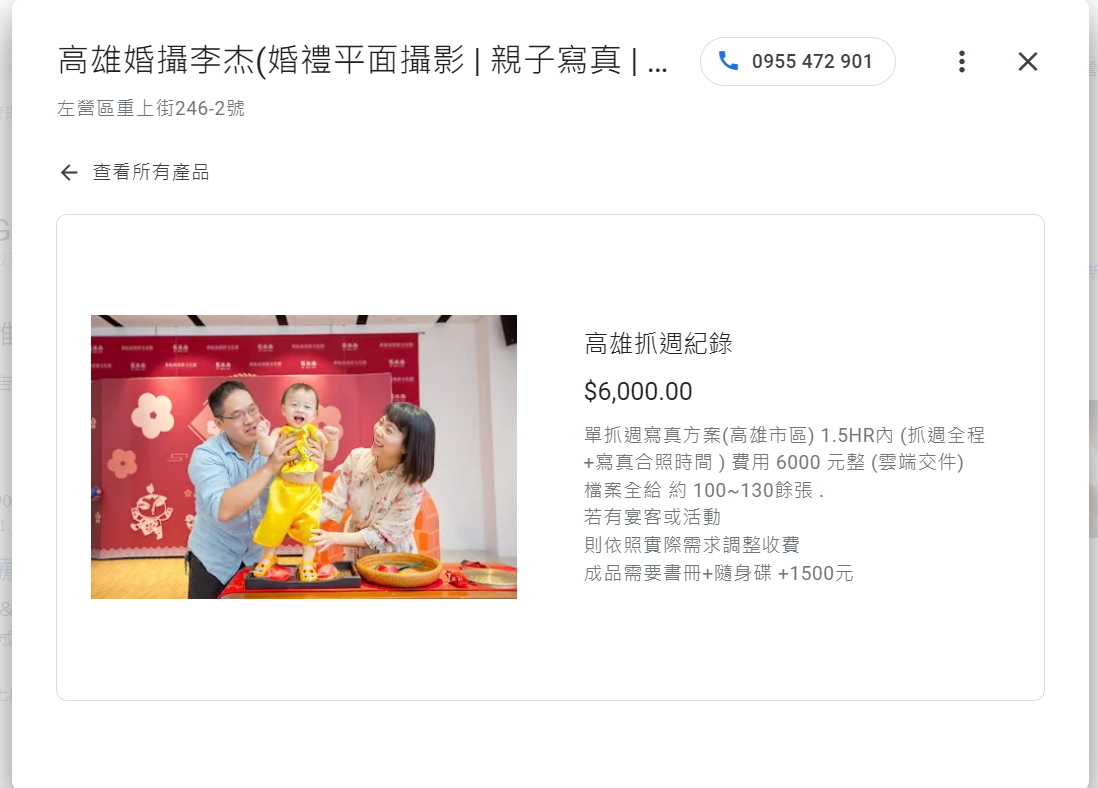Open the family 抓週 product photo
The width and height of the screenshot is (1098, 788).
coord(304,457)
